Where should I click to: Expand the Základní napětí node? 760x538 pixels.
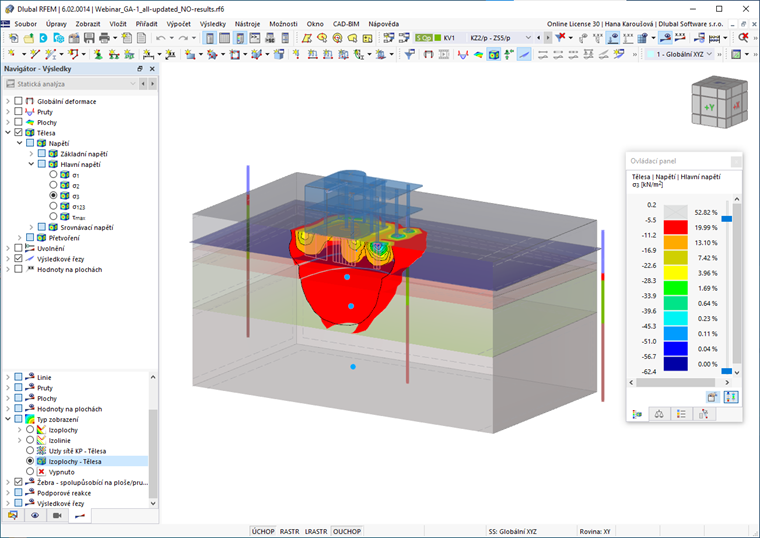point(31,154)
